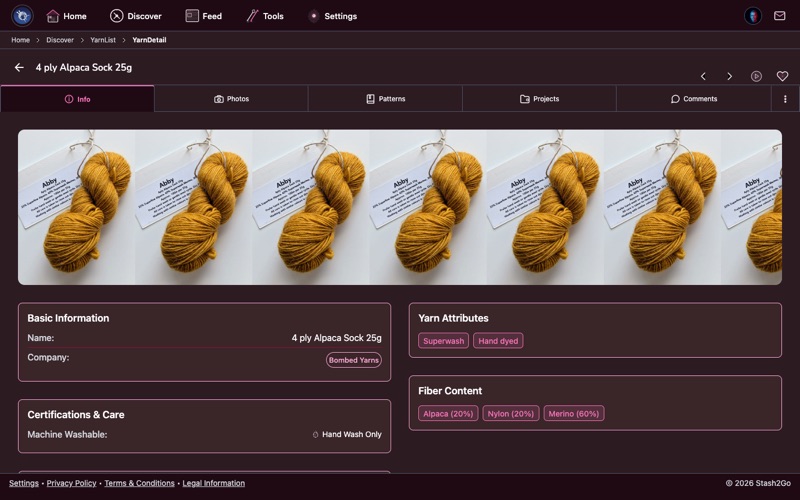800x500 pixels.
Task: Select the Info tab
Action: 78,98
